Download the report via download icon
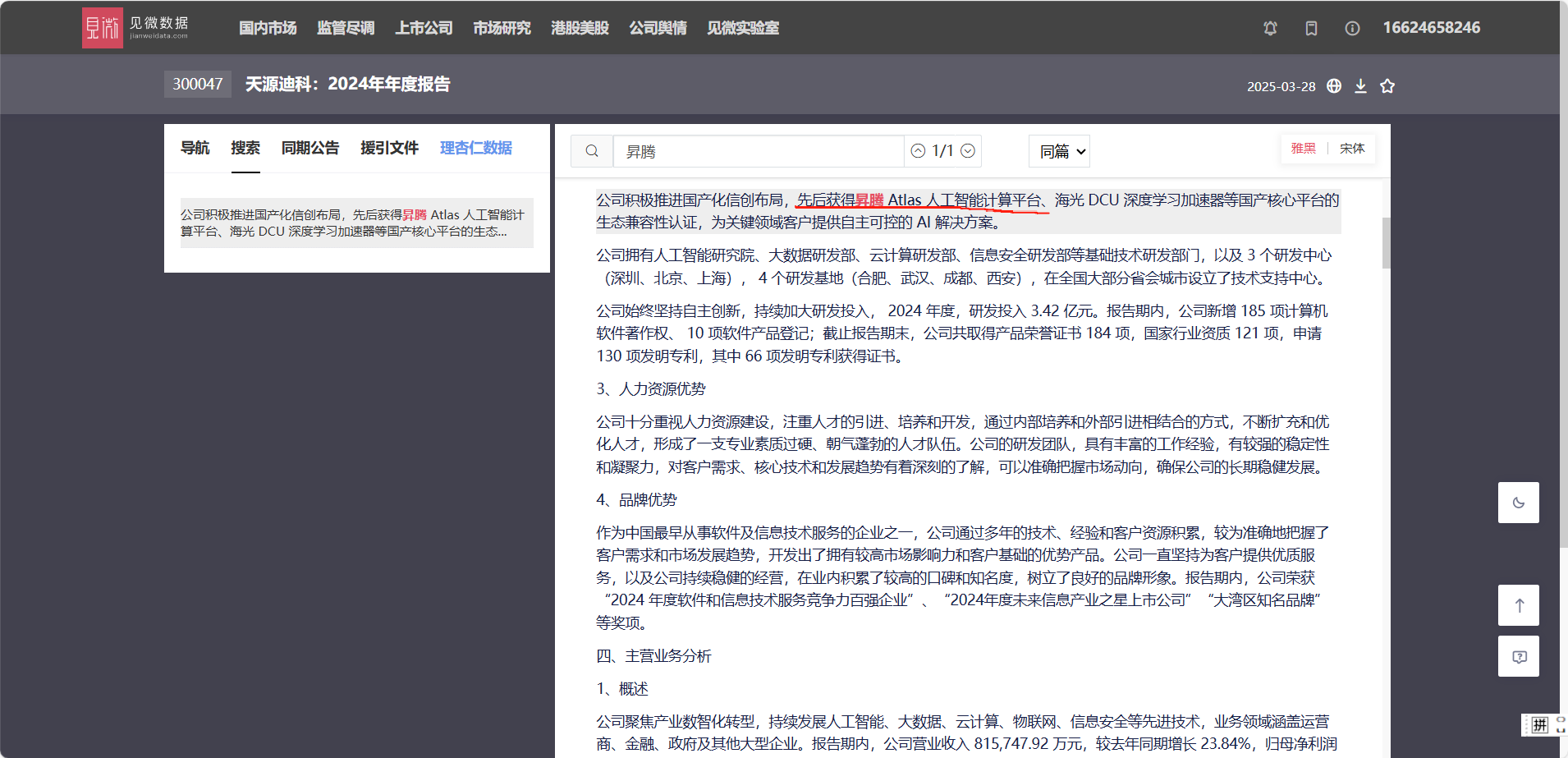 1360,85
